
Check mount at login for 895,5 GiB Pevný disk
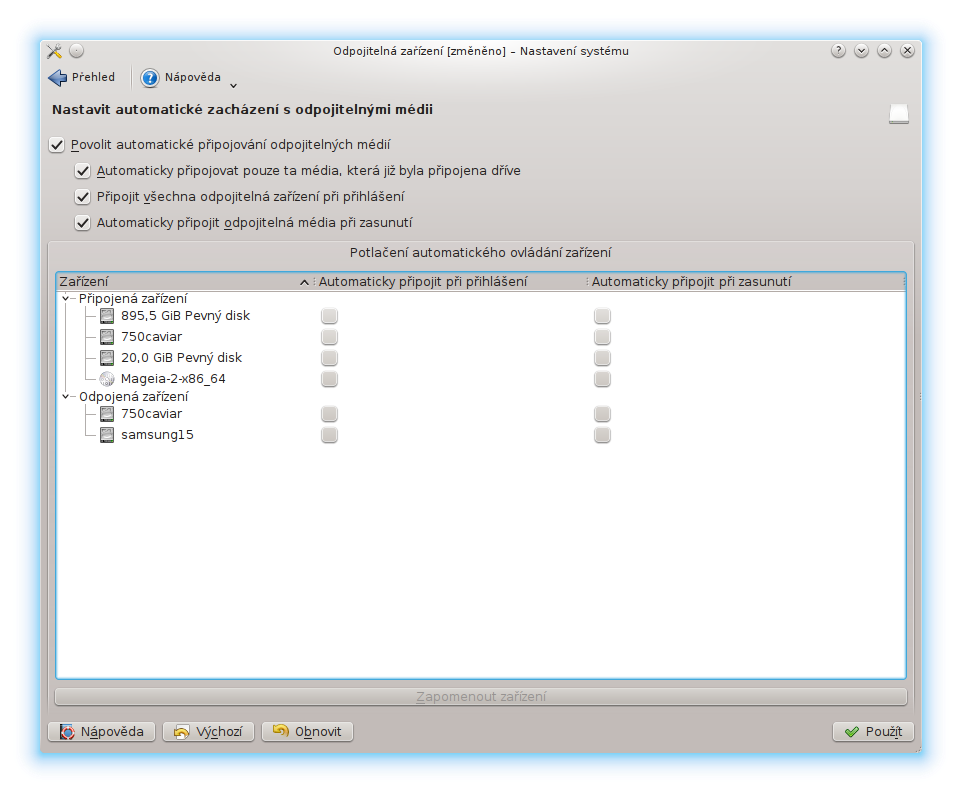pyautogui.click(x=329, y=316)
